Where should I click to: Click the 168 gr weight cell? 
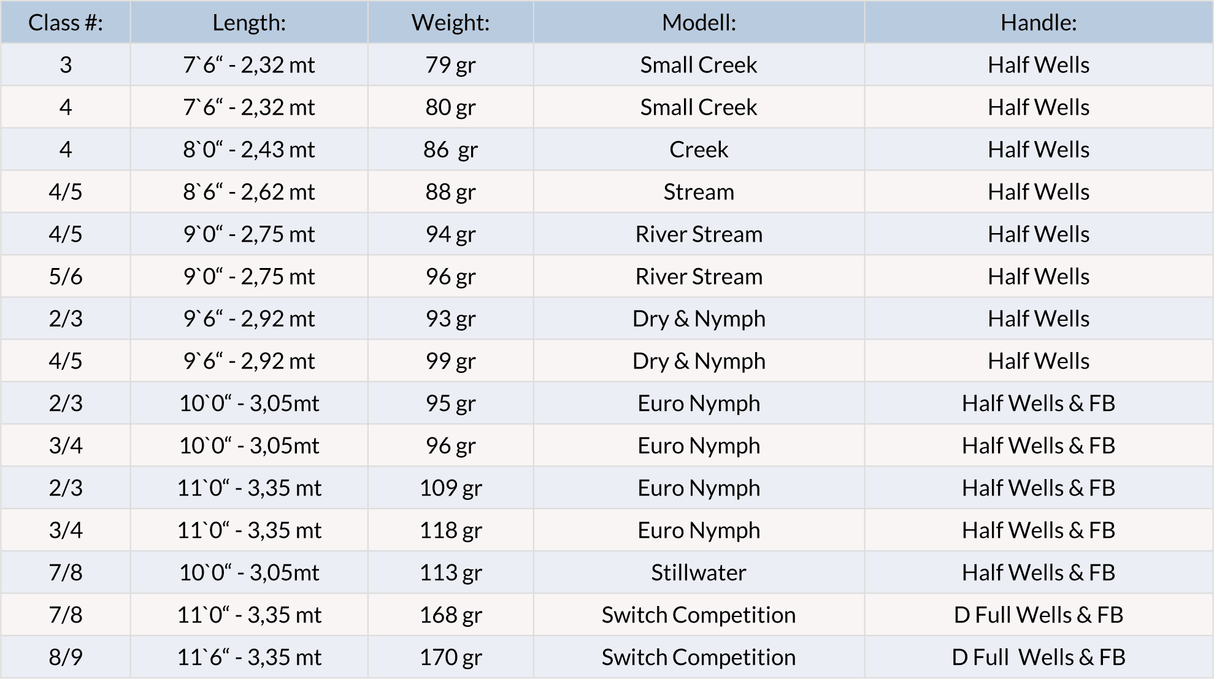pyautogui.click(x=450, y=615)
